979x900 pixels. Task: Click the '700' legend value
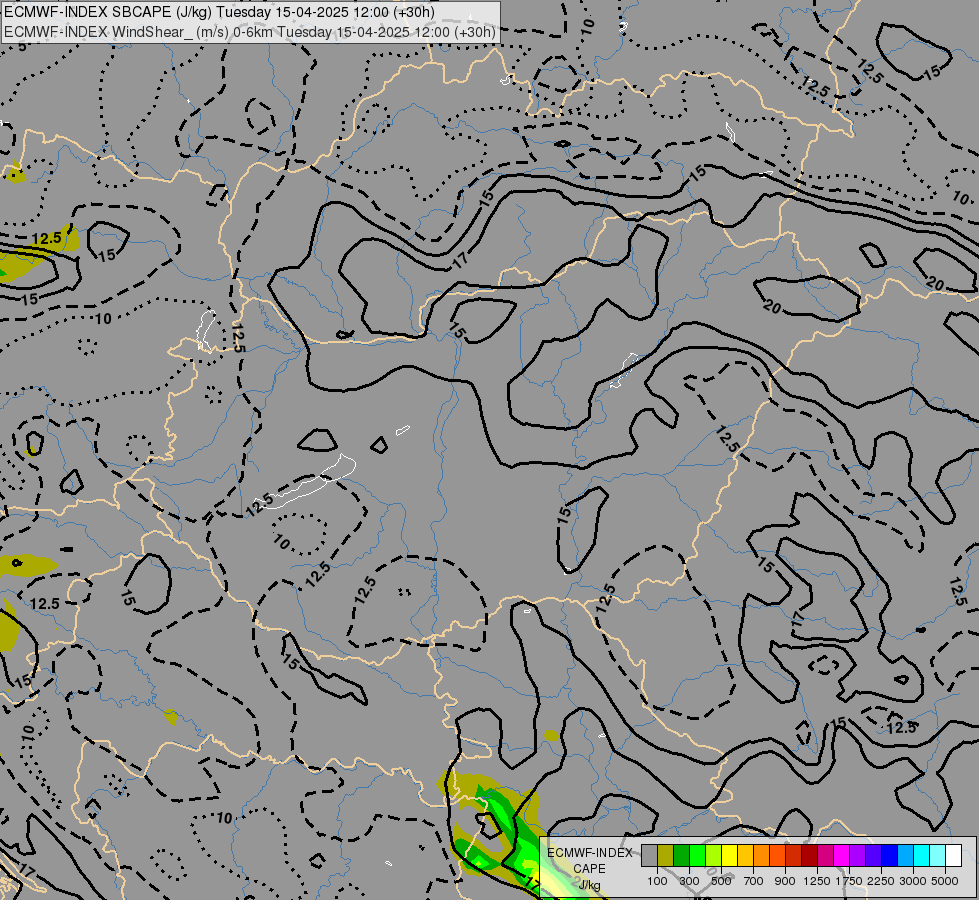(754, 881)
